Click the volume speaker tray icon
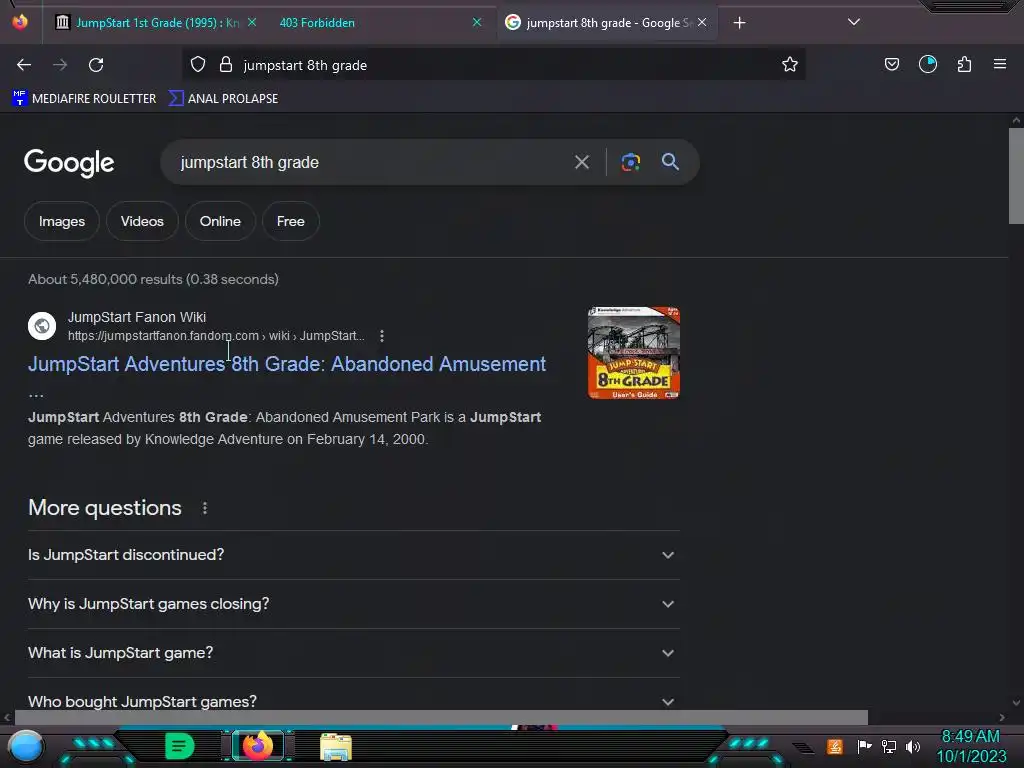1024x768 pixels. [913, 746]
